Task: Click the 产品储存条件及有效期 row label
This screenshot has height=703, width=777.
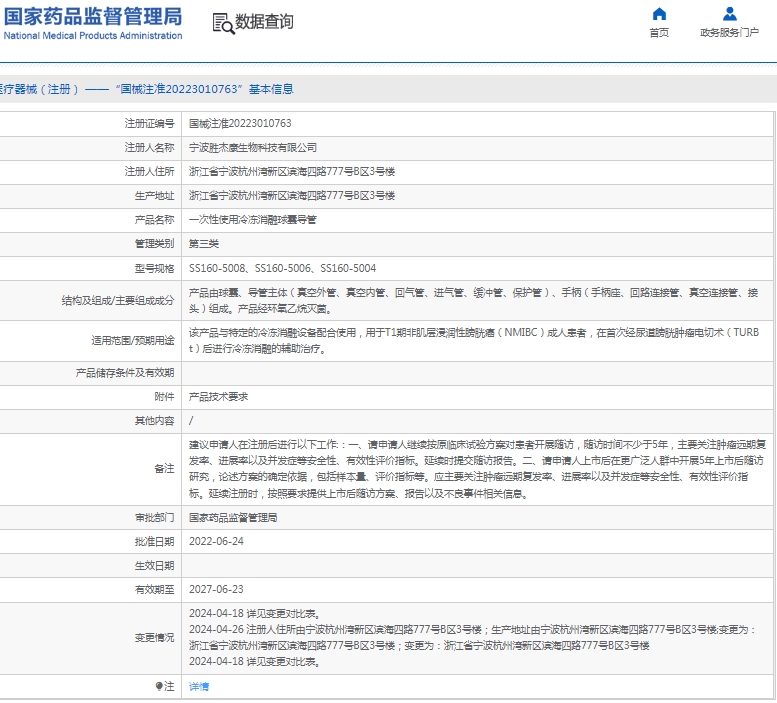Action: (125, 373)
